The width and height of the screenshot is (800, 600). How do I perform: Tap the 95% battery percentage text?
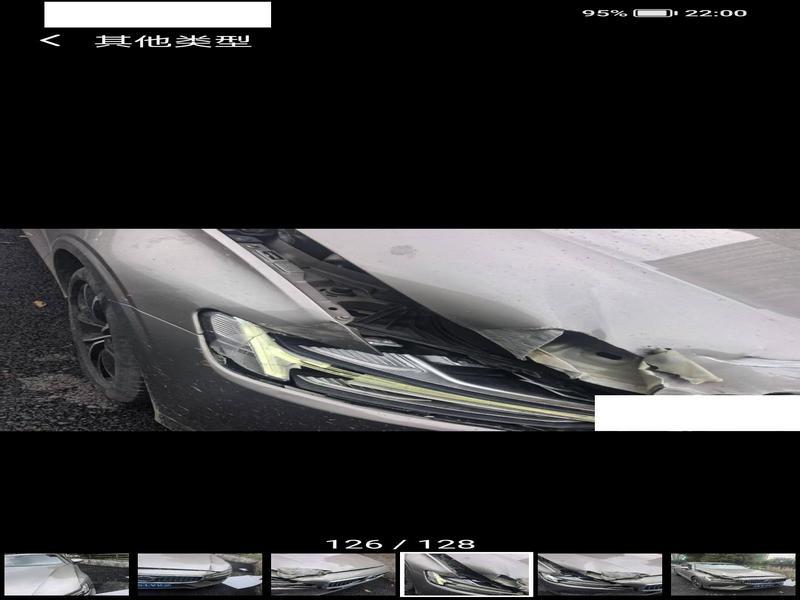tap(604, 13)
